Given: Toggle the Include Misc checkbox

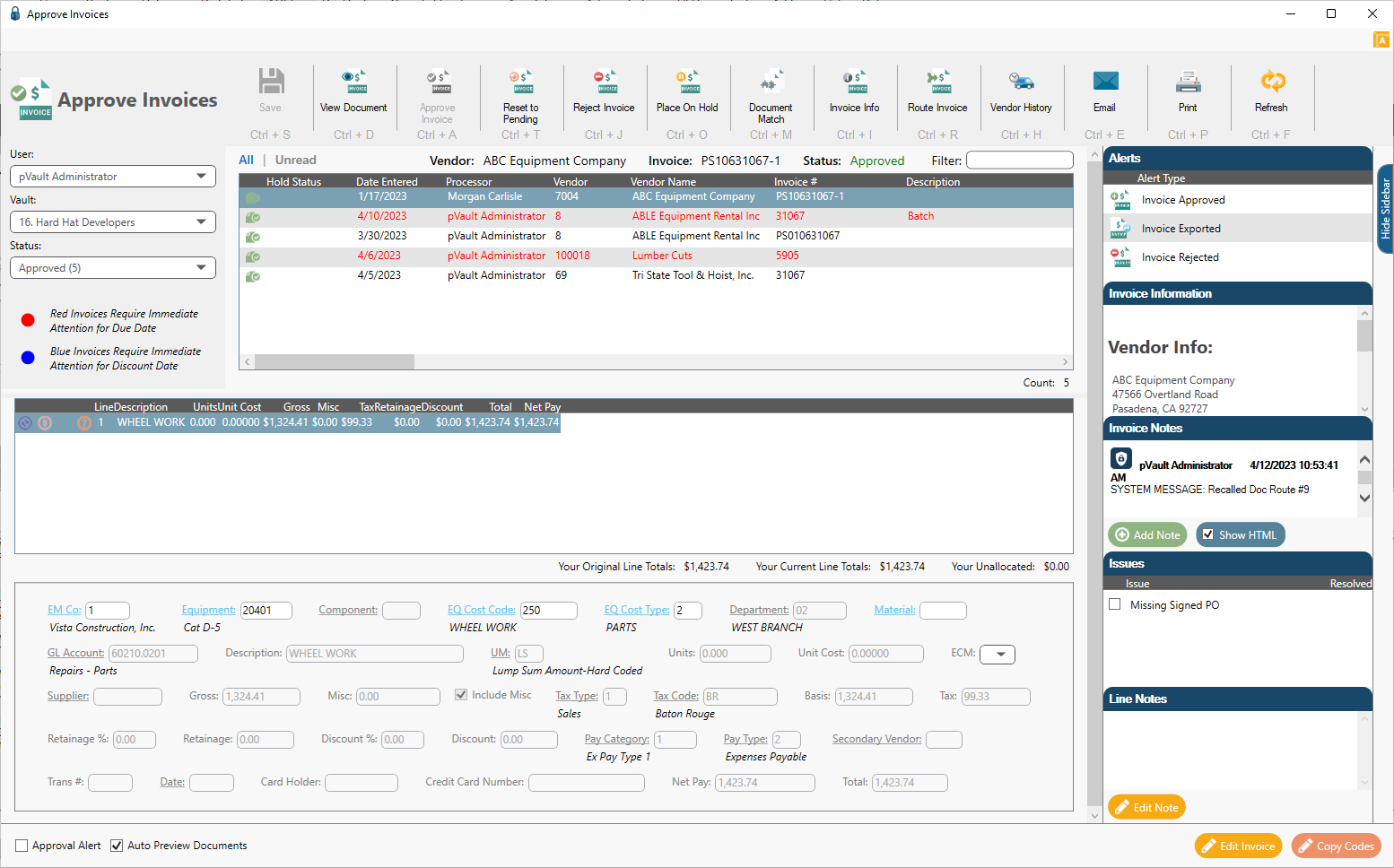Looking at the screenshot, I should [x=461, y=695].
